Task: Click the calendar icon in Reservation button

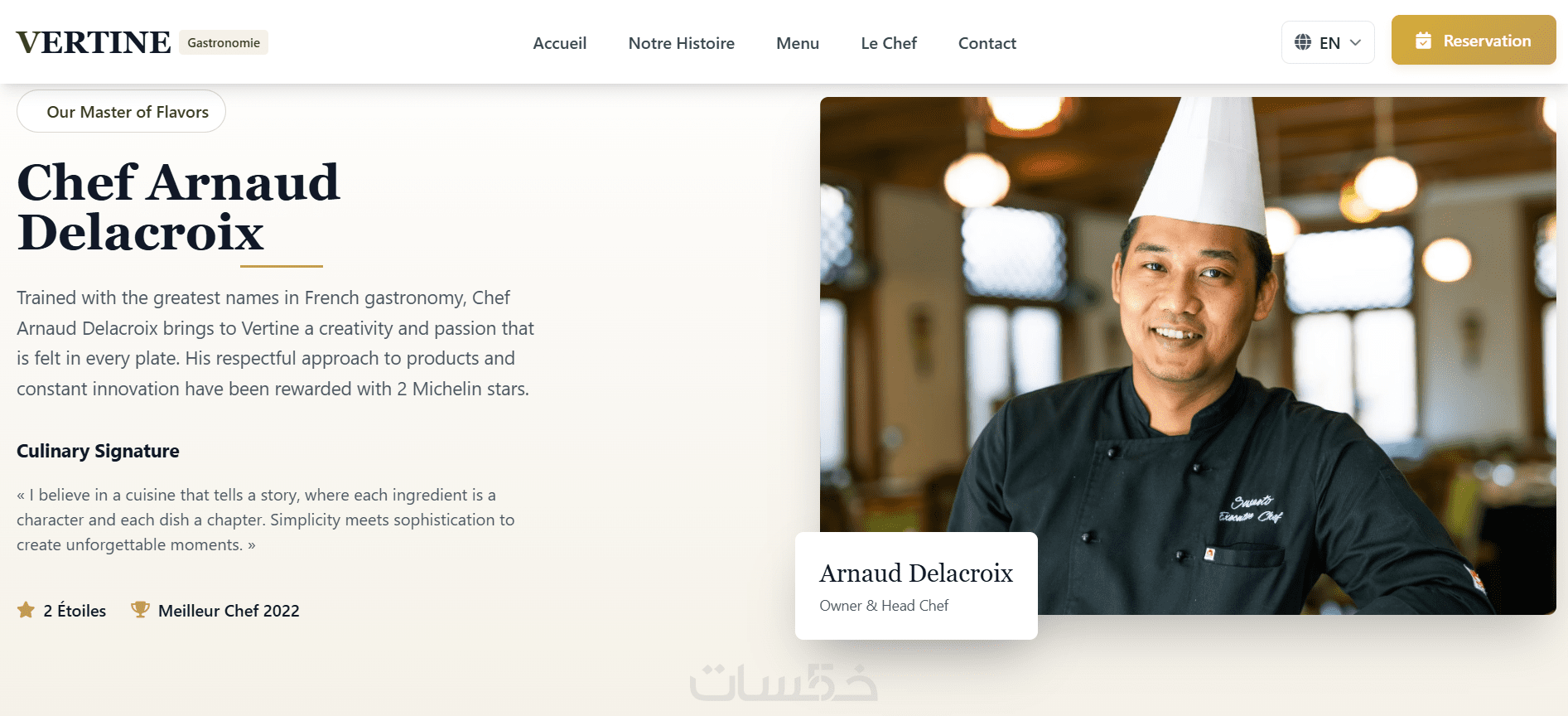Action: click(1423, 41)
